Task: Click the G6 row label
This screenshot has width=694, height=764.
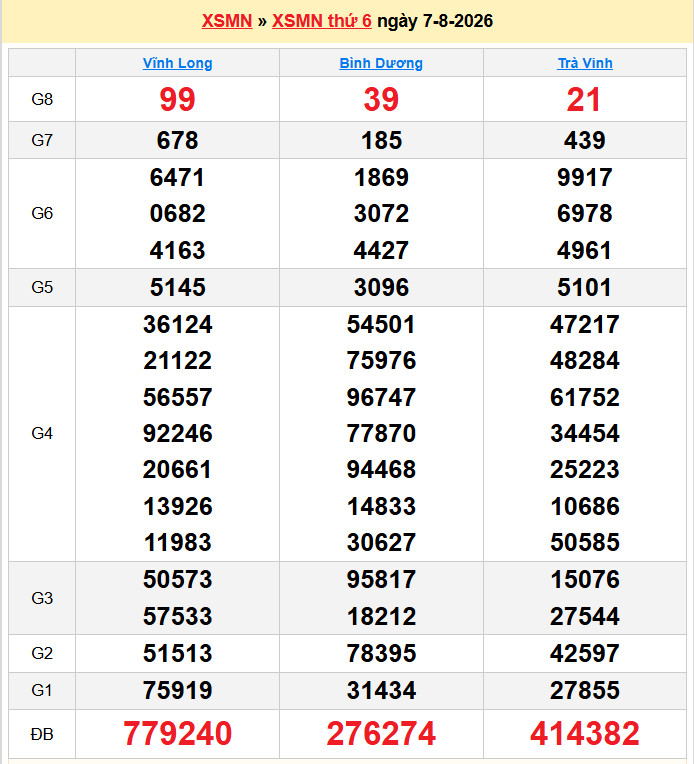Action: pyautogui.click(x=42, y=213)
